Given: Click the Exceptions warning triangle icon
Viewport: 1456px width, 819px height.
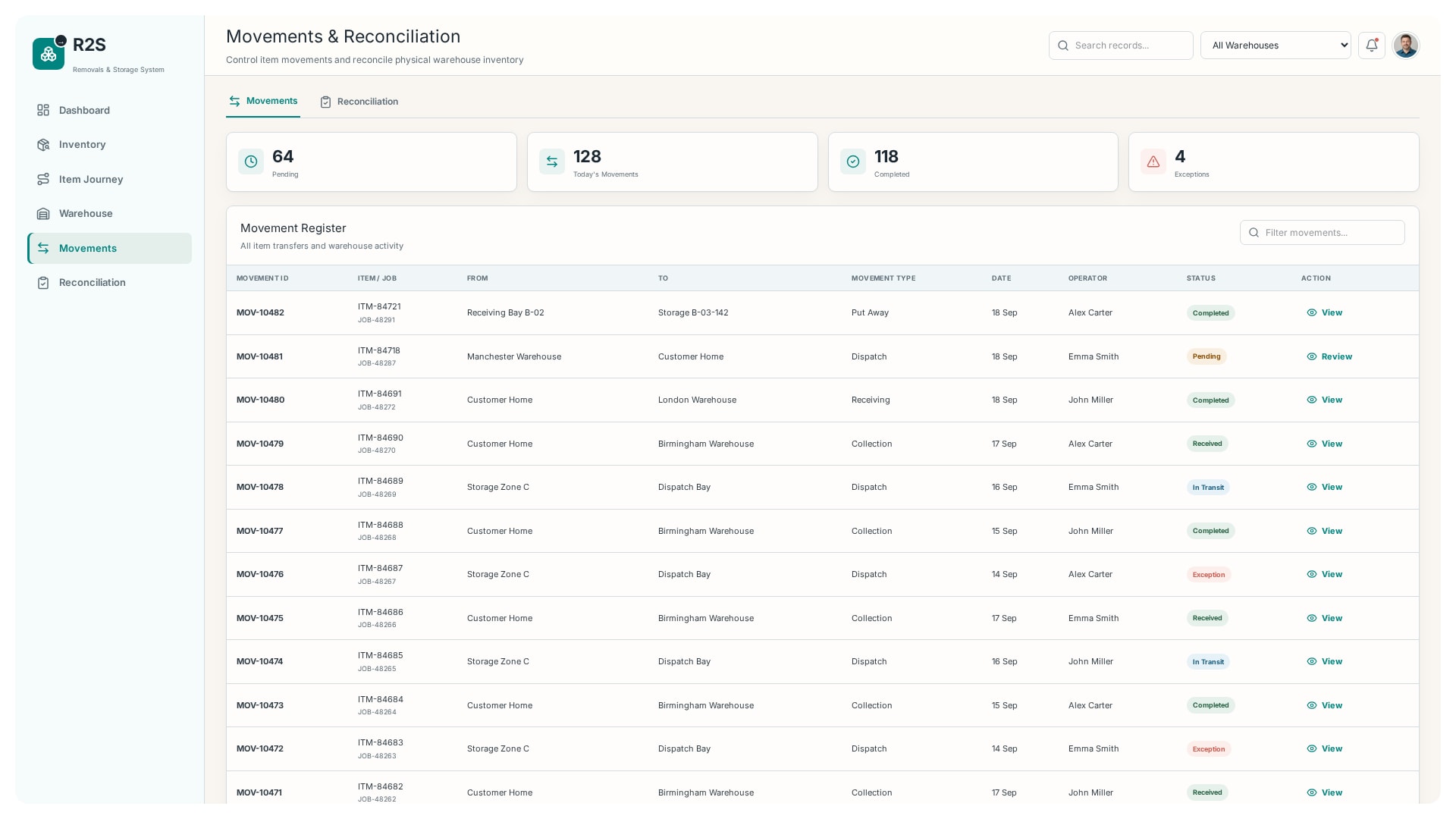Looking at the screenshot, I should click(1153, 162).
